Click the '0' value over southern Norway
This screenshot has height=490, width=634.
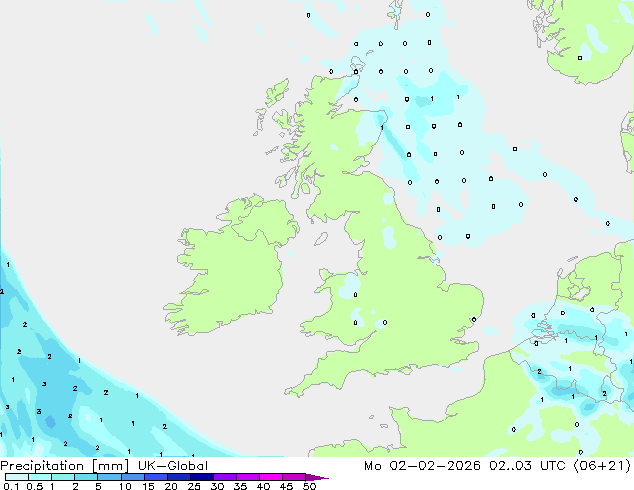(580, 58)
